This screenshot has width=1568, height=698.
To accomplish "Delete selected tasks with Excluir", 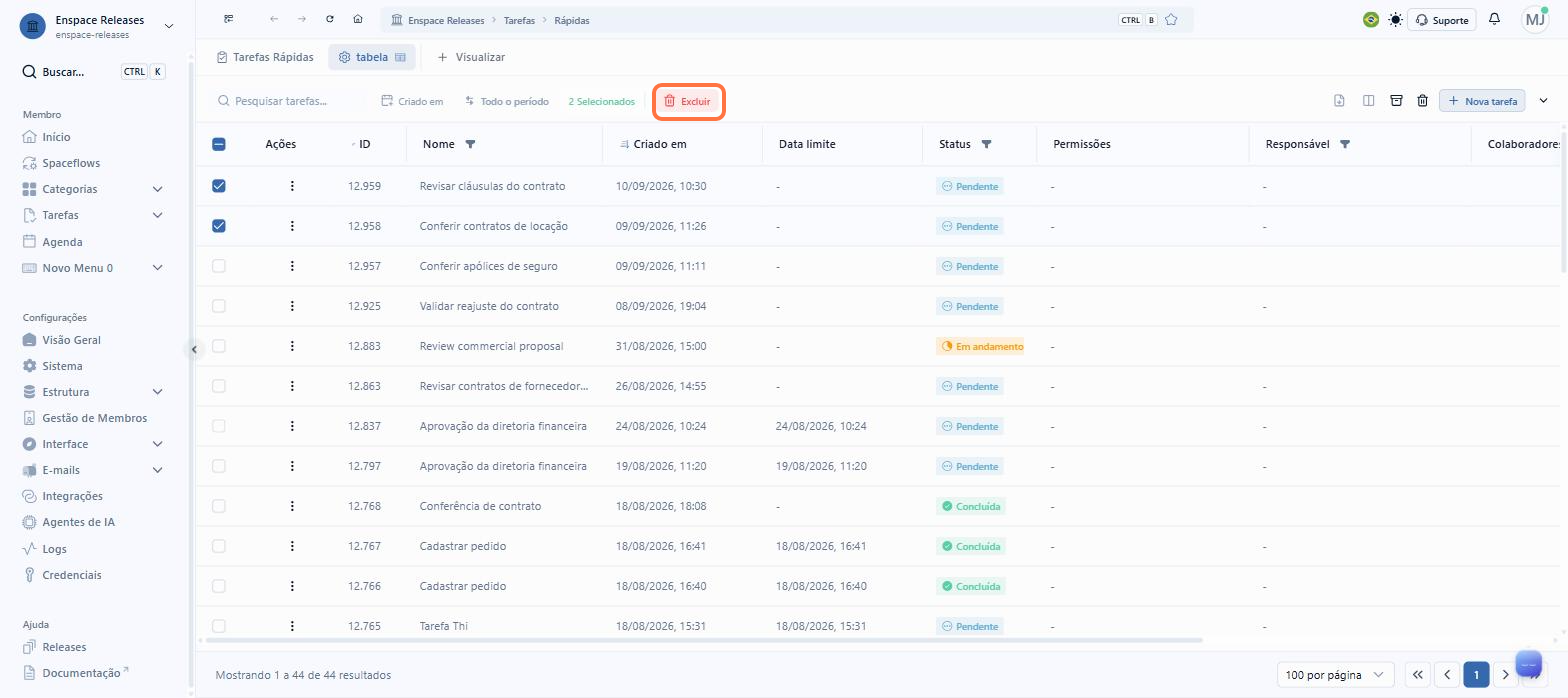I will [688, 102].
